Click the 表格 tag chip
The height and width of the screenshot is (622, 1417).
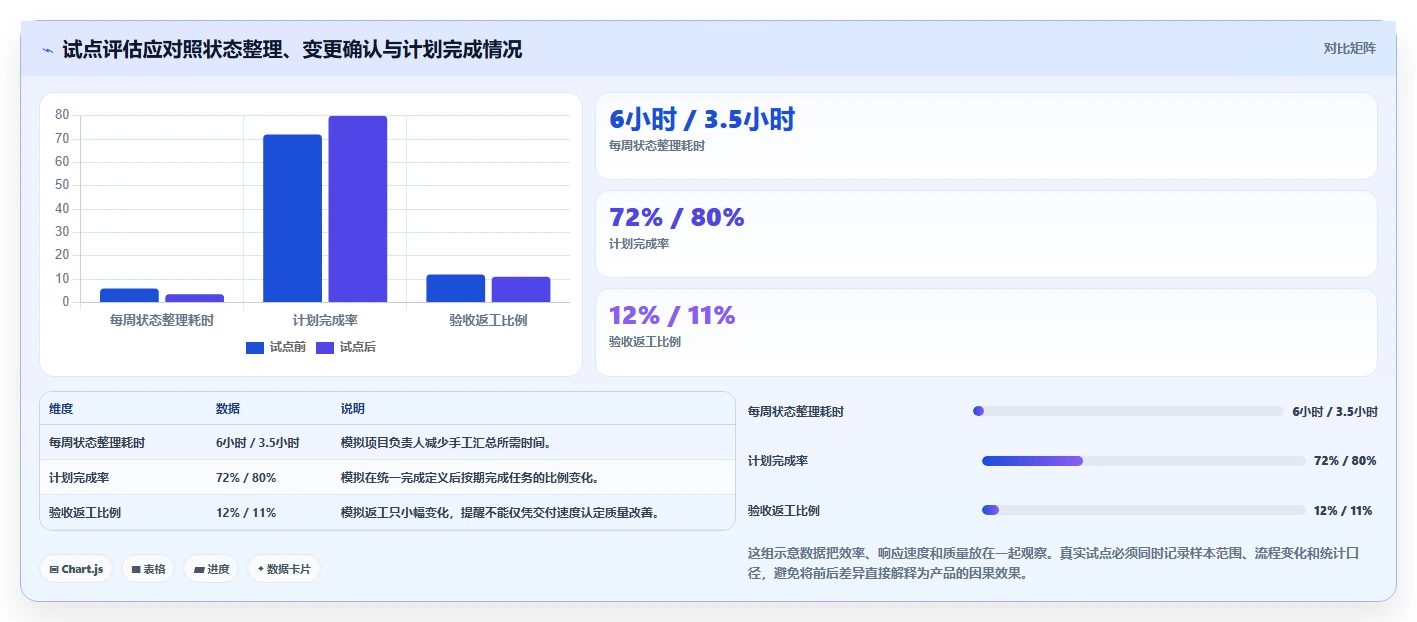(x=149, y=569)
